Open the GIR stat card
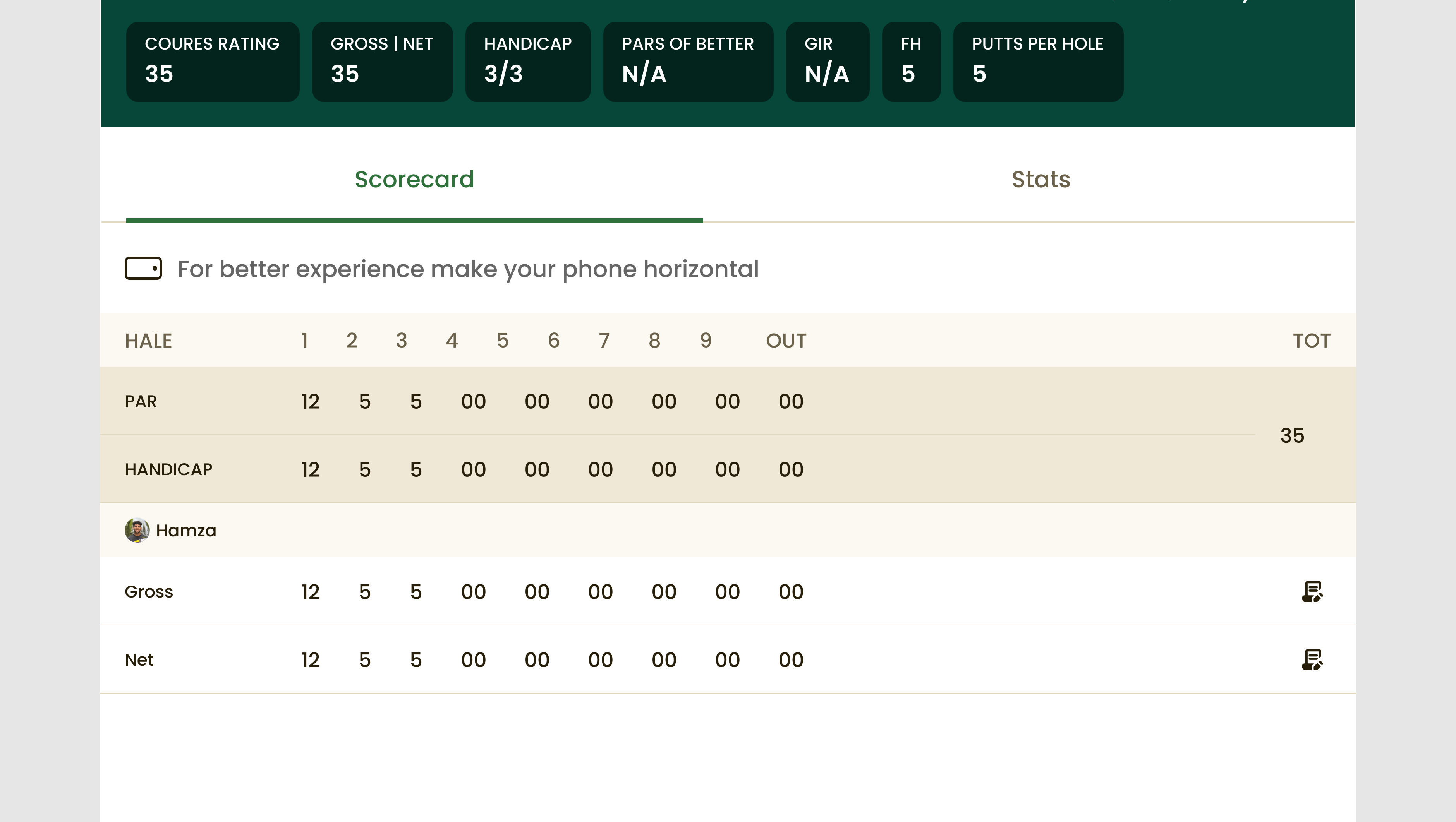 point(827,62)
